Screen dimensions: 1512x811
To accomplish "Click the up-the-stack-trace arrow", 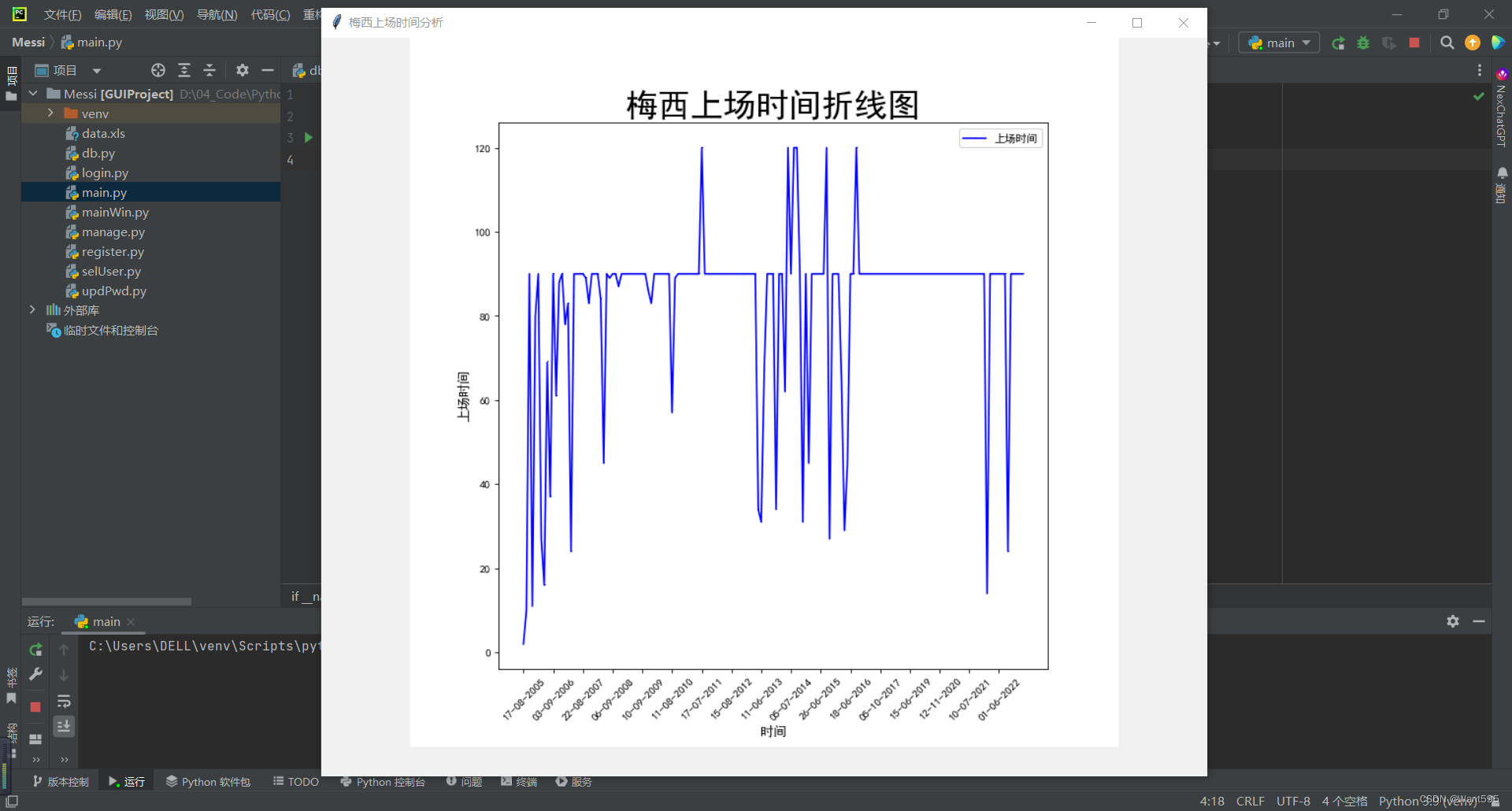I will (x=64, y=650).
